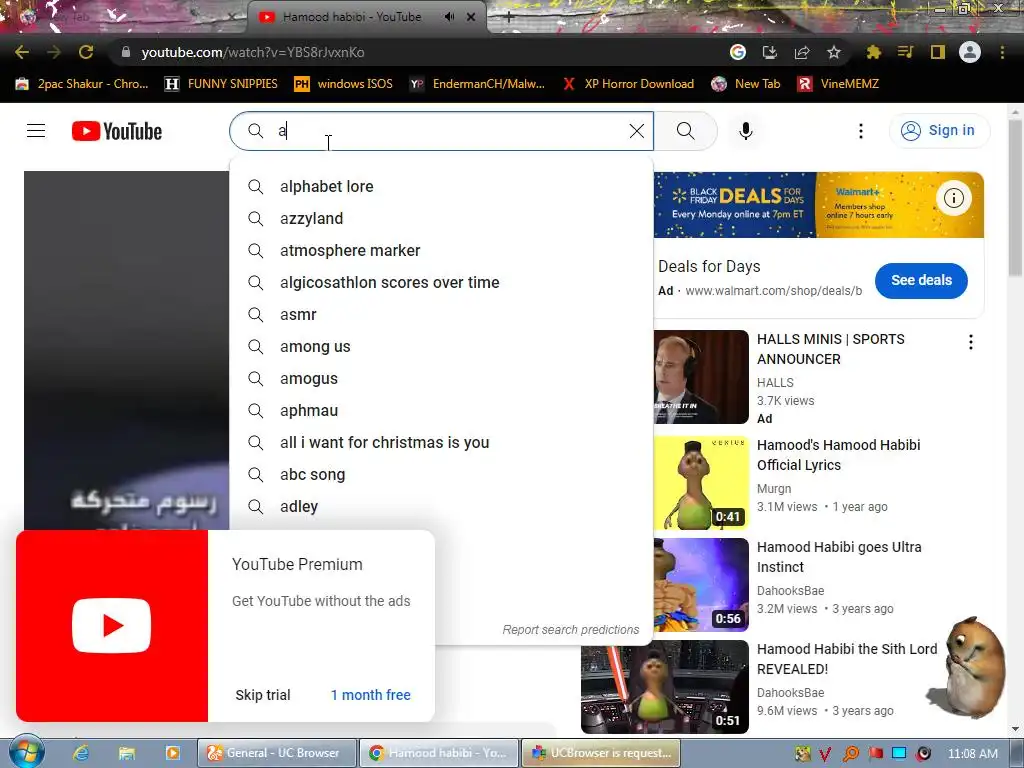Open Chrome profile avatar

(970, 52)
